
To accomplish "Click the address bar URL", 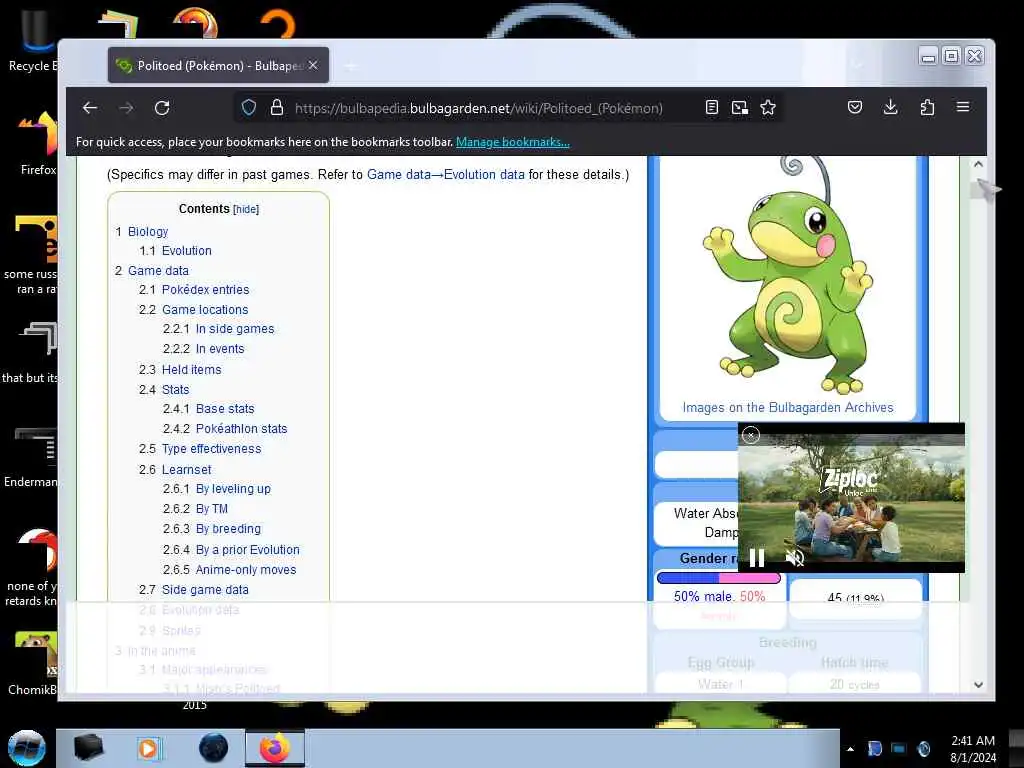I will (x=479, y=108).
